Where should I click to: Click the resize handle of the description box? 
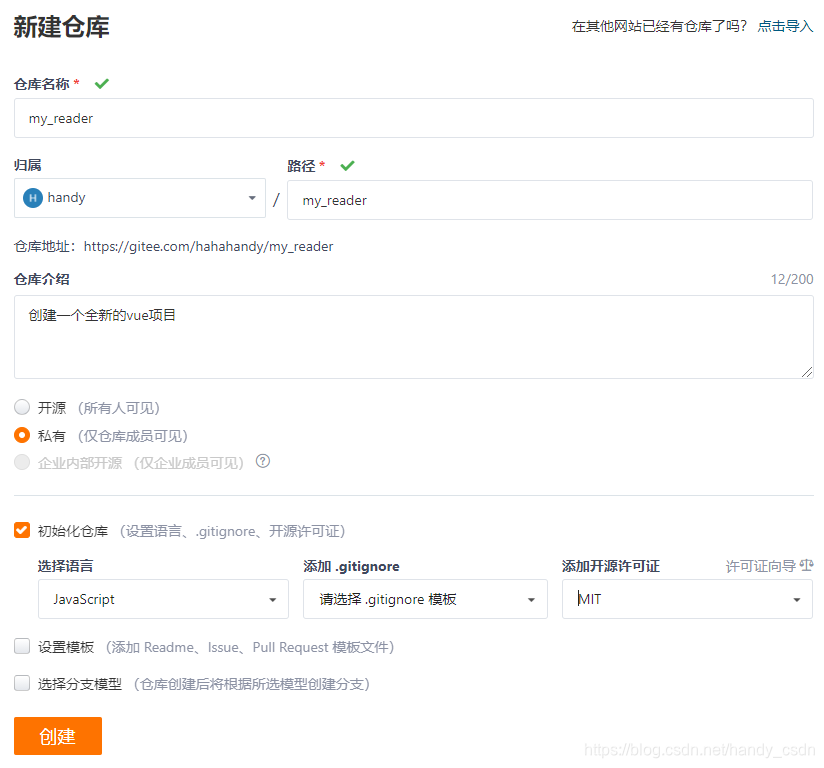pyautogui.click(x=807, y=372)
